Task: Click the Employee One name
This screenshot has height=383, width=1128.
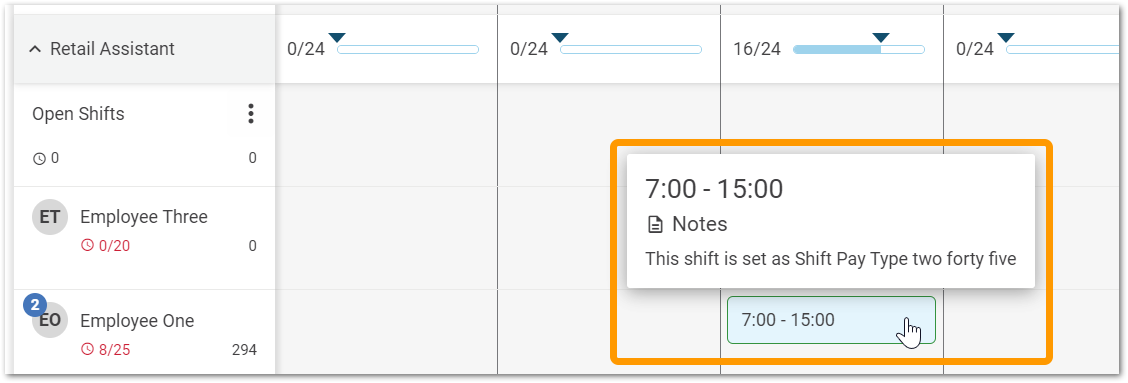Action: coord(137,320)
